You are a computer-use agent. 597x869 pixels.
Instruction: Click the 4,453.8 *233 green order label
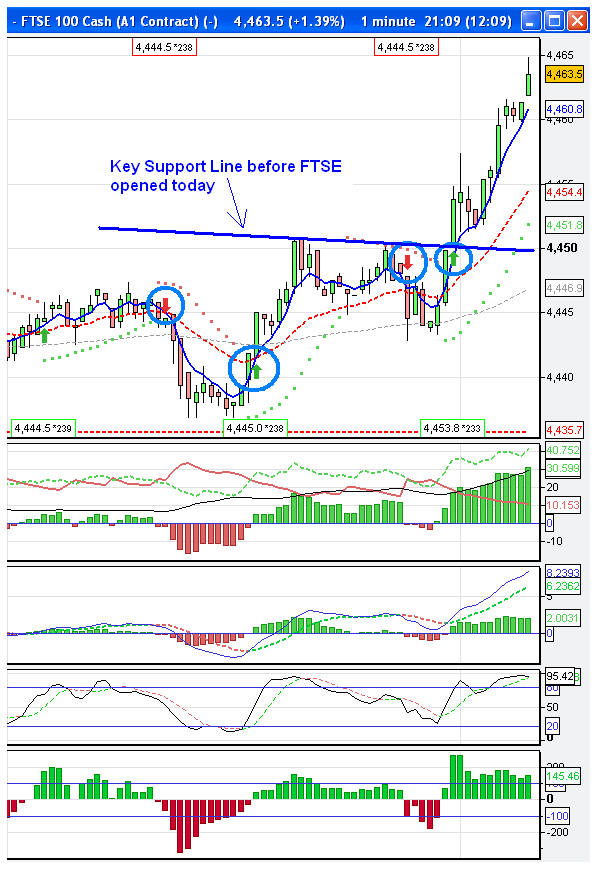coord(452,428)
